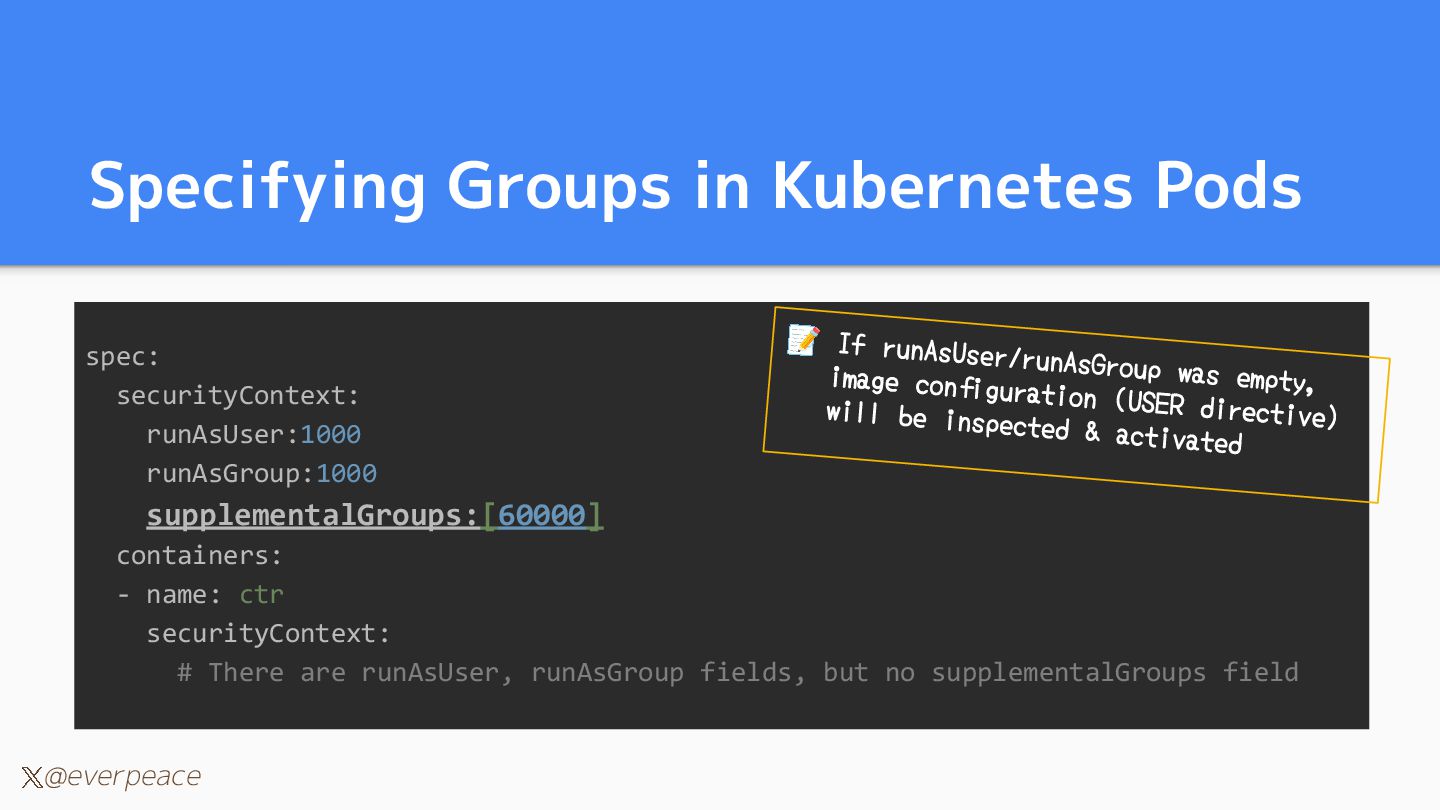
Task: Click the slide title 'Specifying Groups in Kubernetes Pods'
Action: tap(695, 186)
